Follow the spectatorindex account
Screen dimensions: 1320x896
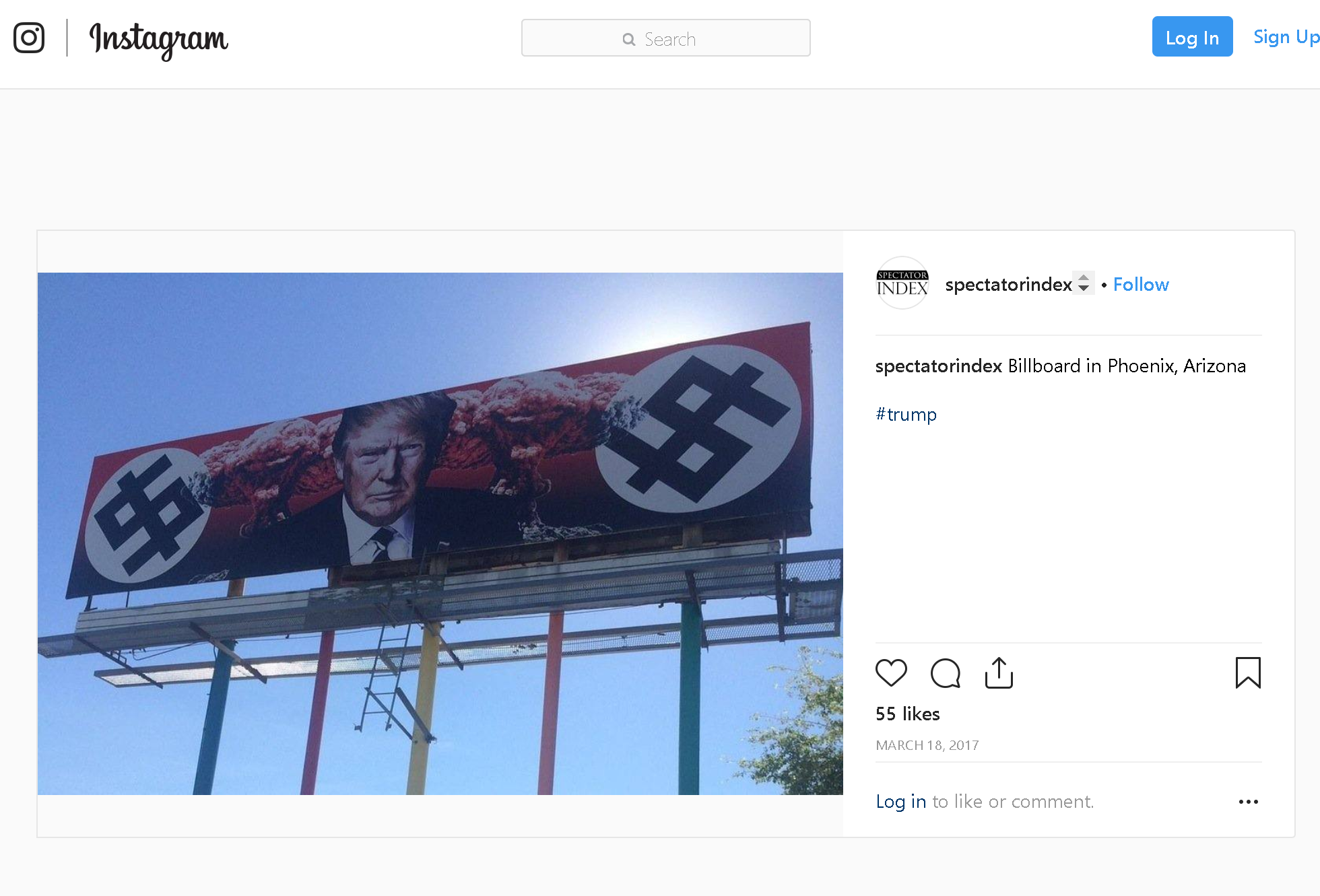pyautogui.click(x=1141, y=285)
